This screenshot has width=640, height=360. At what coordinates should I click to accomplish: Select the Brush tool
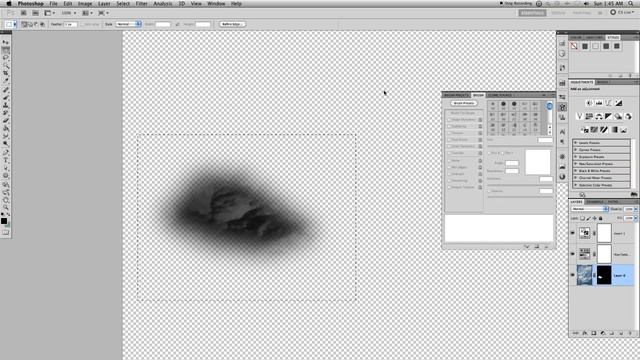[6, 98]
